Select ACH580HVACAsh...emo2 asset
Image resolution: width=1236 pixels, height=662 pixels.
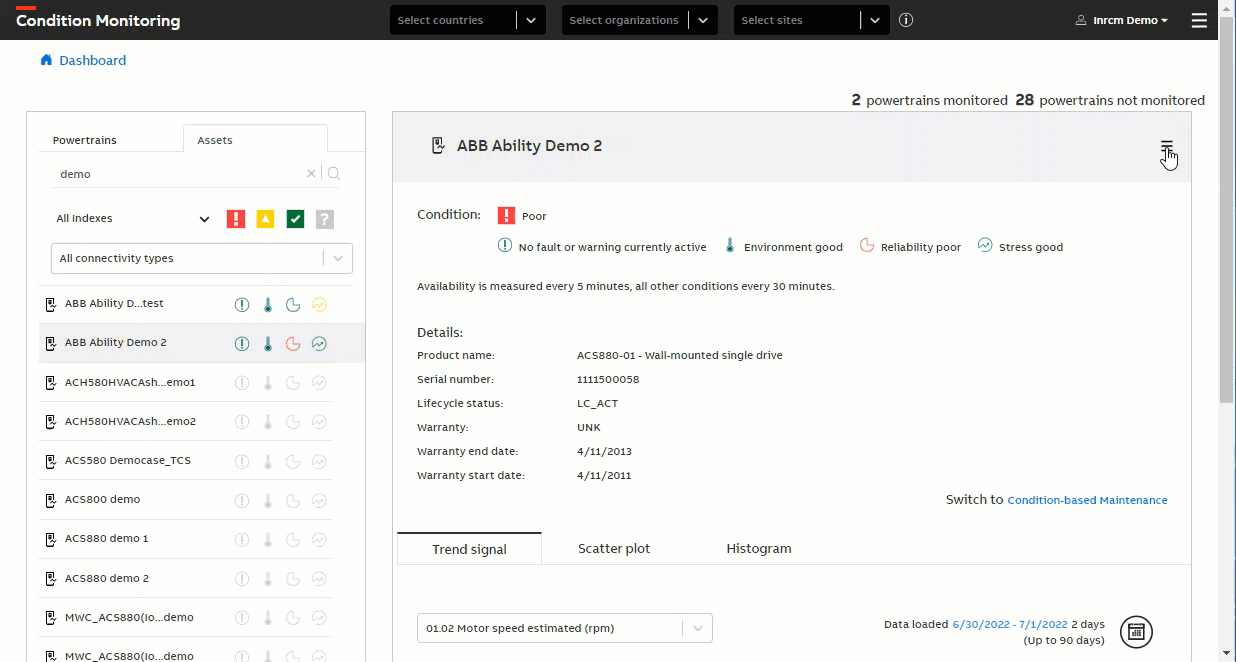click(x=130, y=422)
